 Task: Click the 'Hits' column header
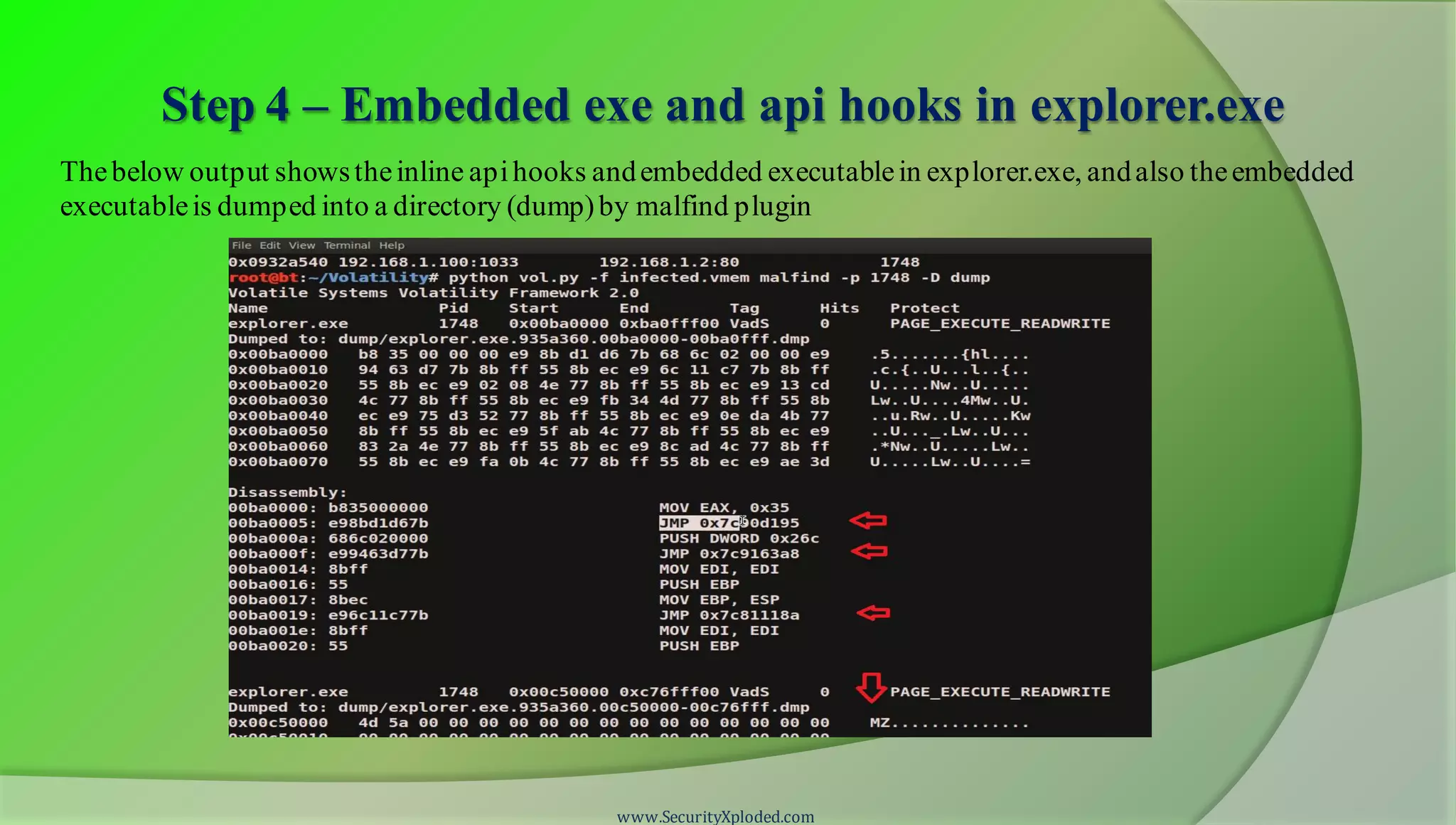coord(839,309)
